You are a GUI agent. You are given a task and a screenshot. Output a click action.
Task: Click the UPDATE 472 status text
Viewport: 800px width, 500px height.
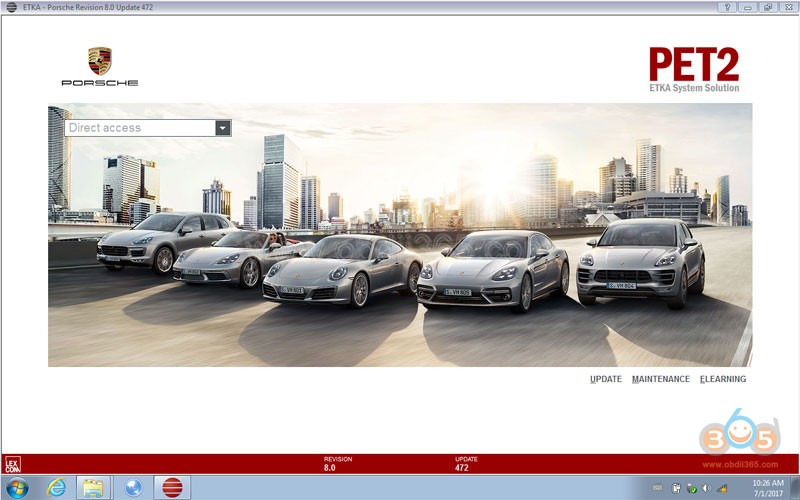tap(466, 463)
